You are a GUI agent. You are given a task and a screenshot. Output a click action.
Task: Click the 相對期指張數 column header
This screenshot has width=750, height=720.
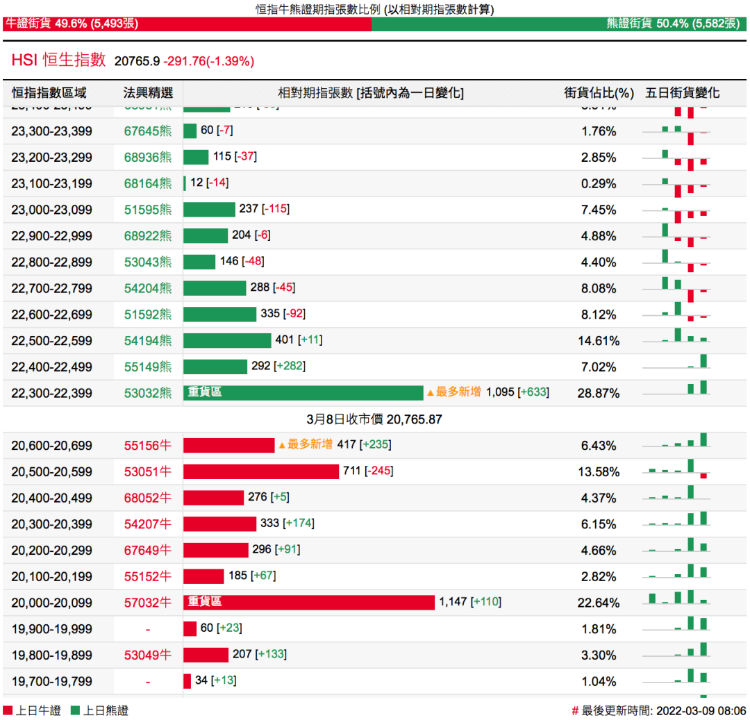coord(371,93)
